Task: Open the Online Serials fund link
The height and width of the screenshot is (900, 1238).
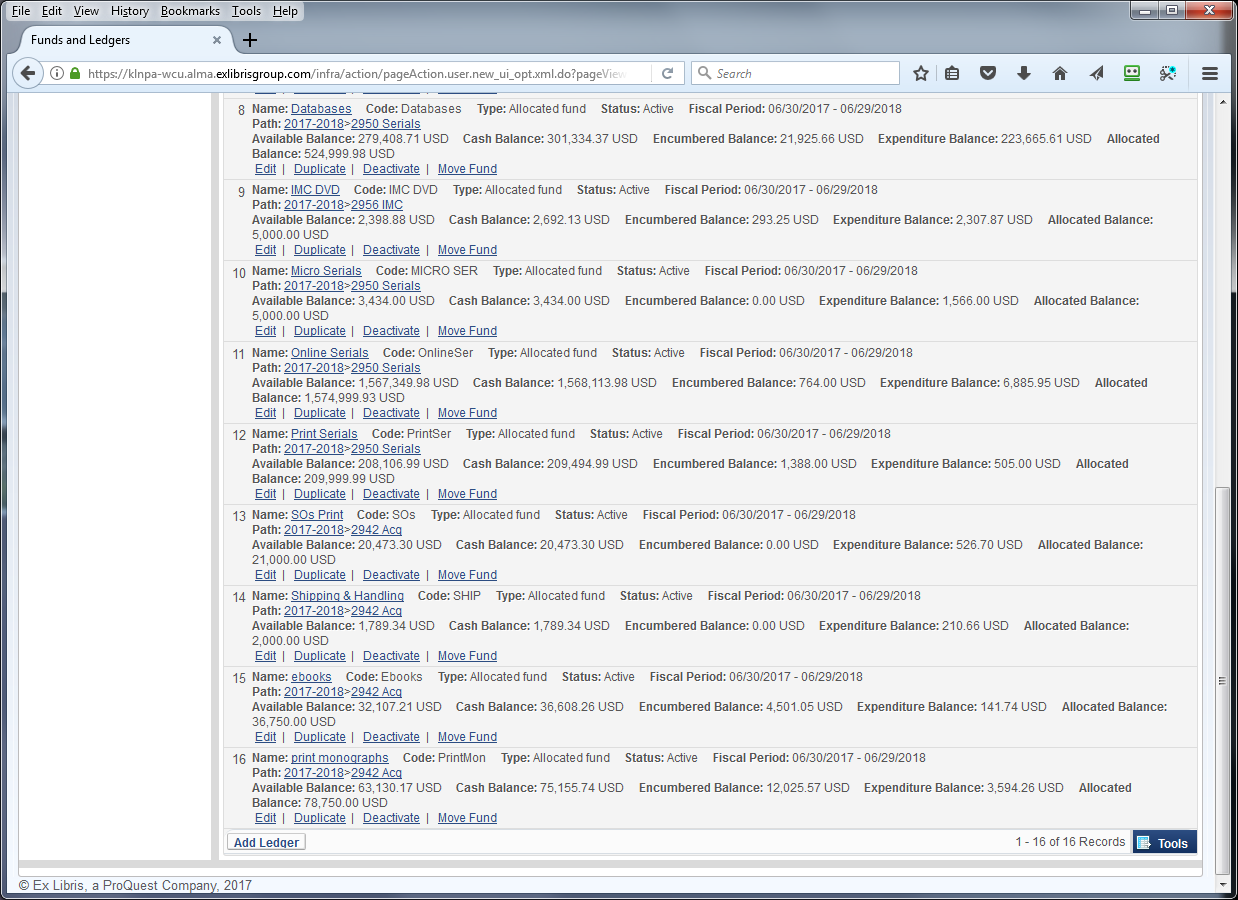Action: click(330, 353)
